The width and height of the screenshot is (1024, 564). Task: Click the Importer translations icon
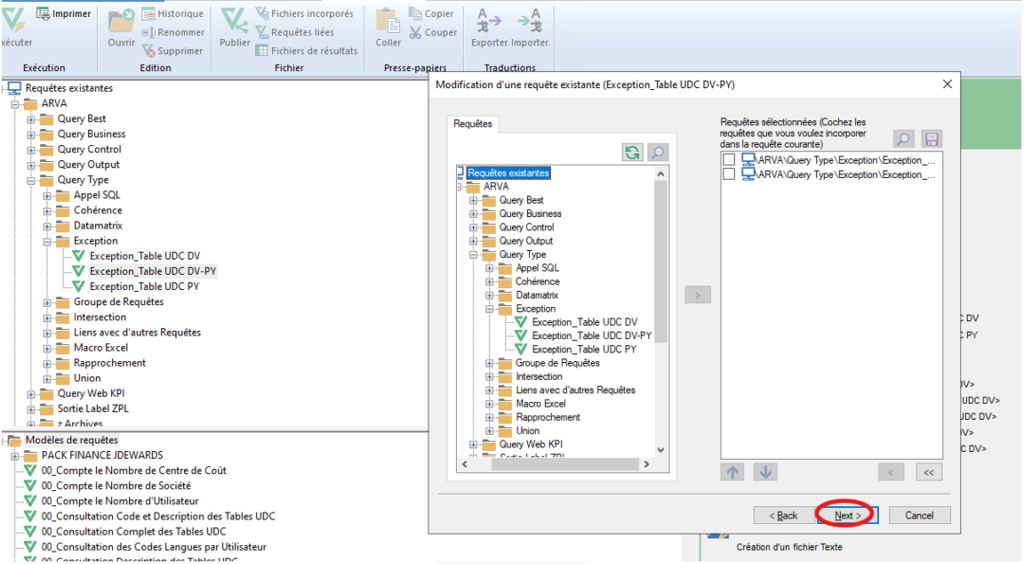[x=529, y=22]
